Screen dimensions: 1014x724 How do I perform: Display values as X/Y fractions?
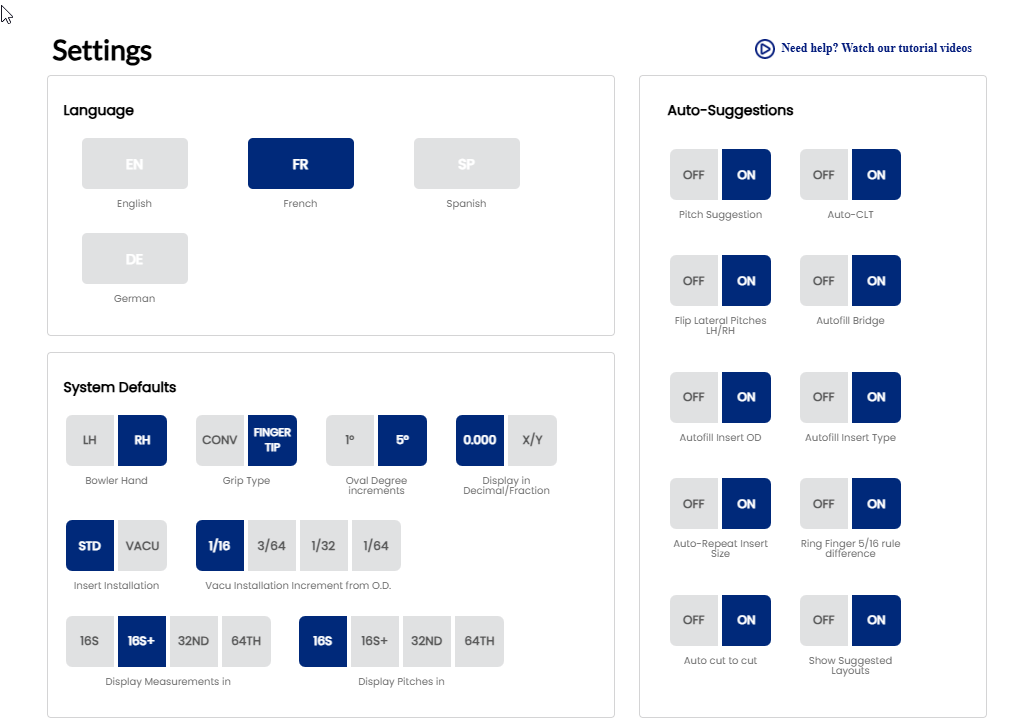[x=532, y=440]
